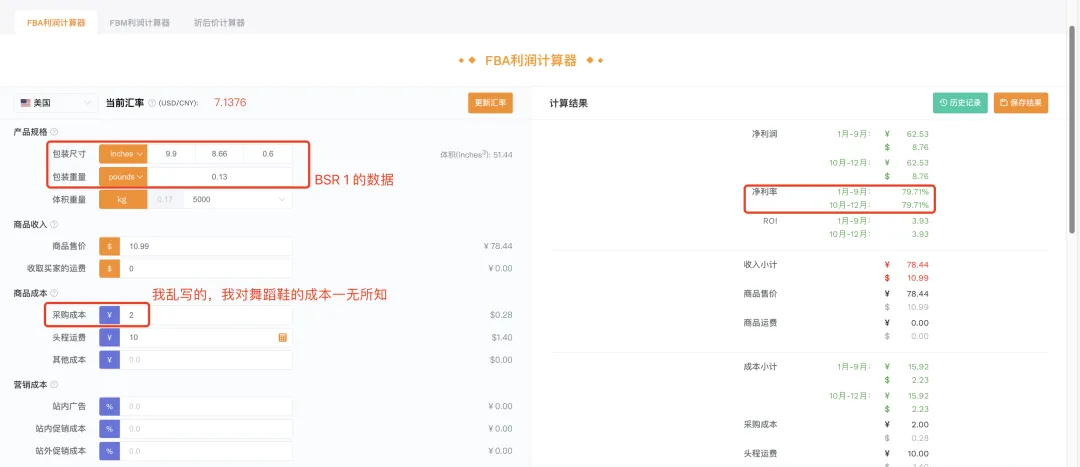Click the 计算结果 heading
The height and width of the screenshot is (467, 1080).
point(568,103)
